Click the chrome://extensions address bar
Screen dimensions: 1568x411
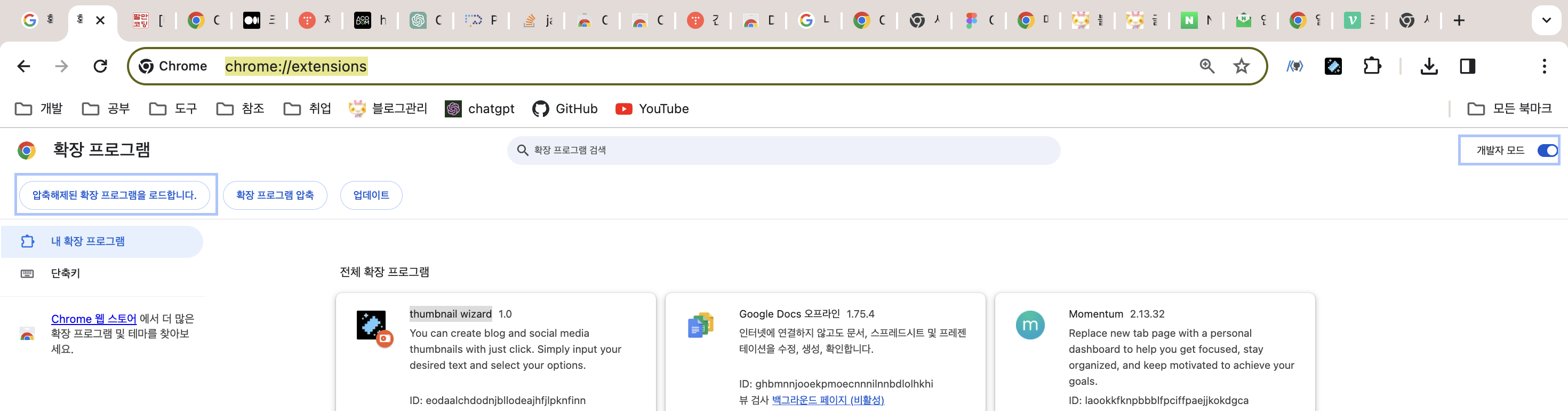[x=697, y=66]
